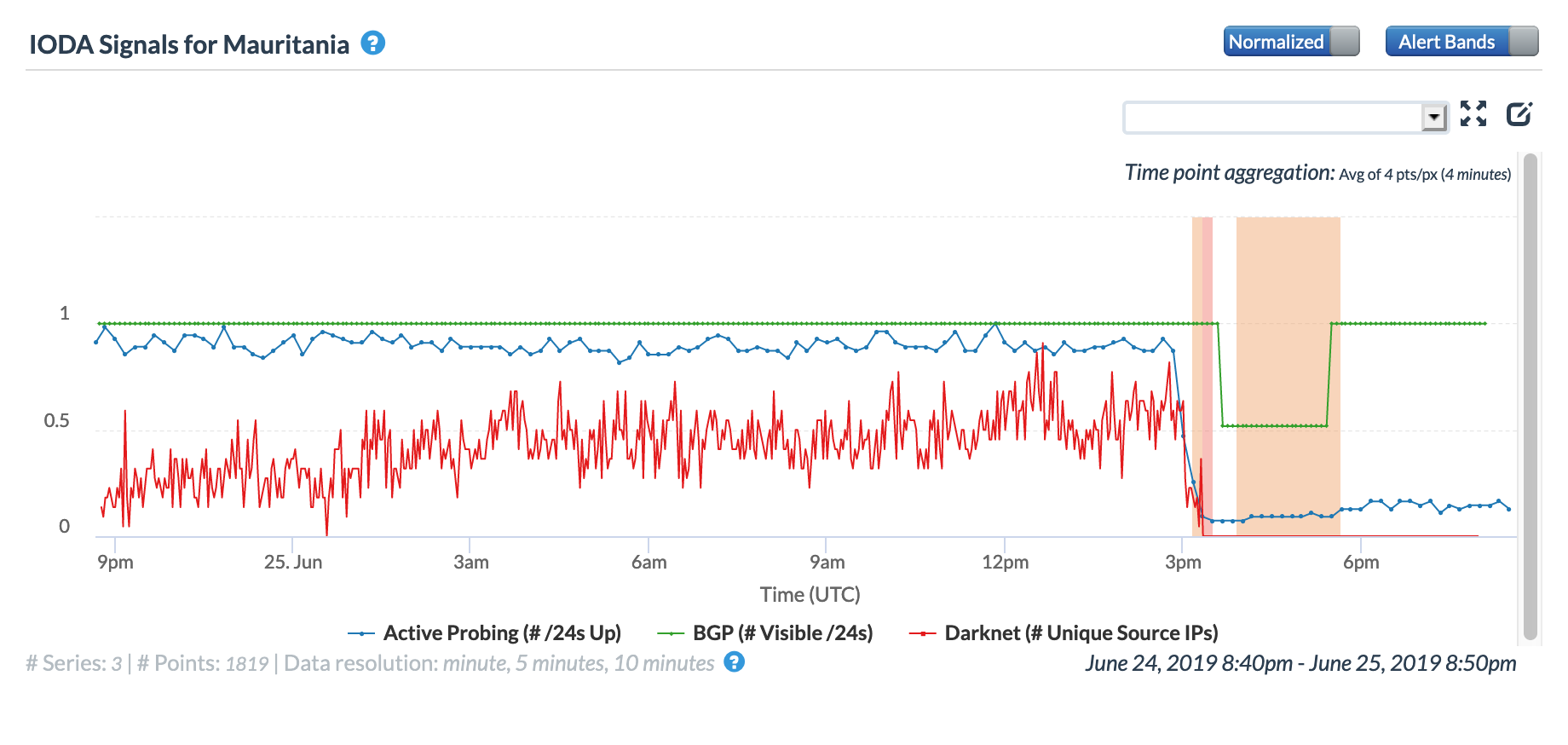Toggle Darknet Unique Source IPs series label

point(1081,633)
